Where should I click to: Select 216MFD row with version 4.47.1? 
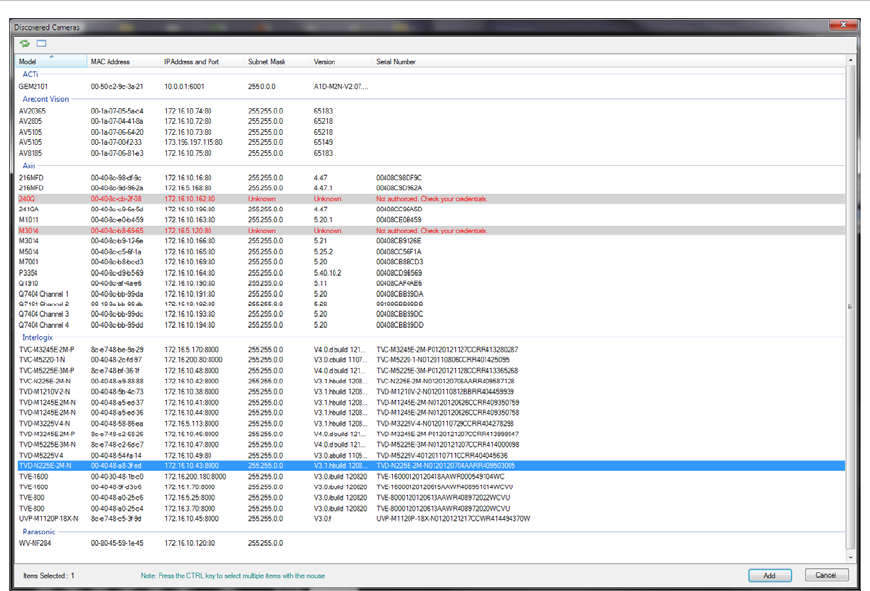coord(431,188)
